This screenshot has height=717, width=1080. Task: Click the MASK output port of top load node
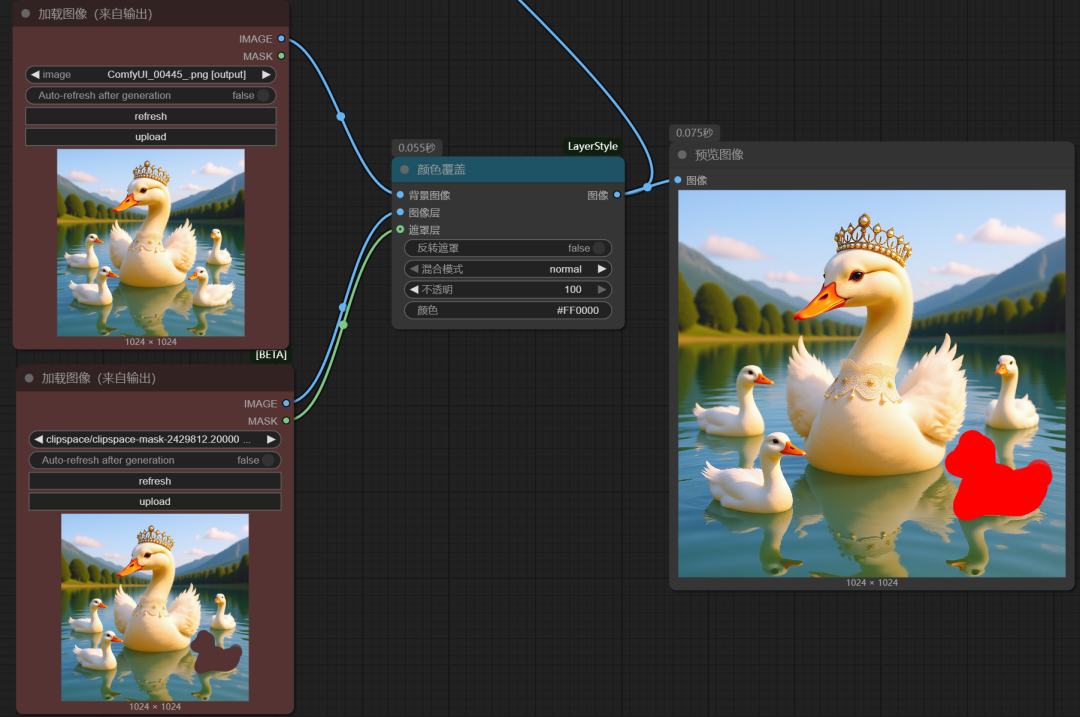(x=281, y=56)
